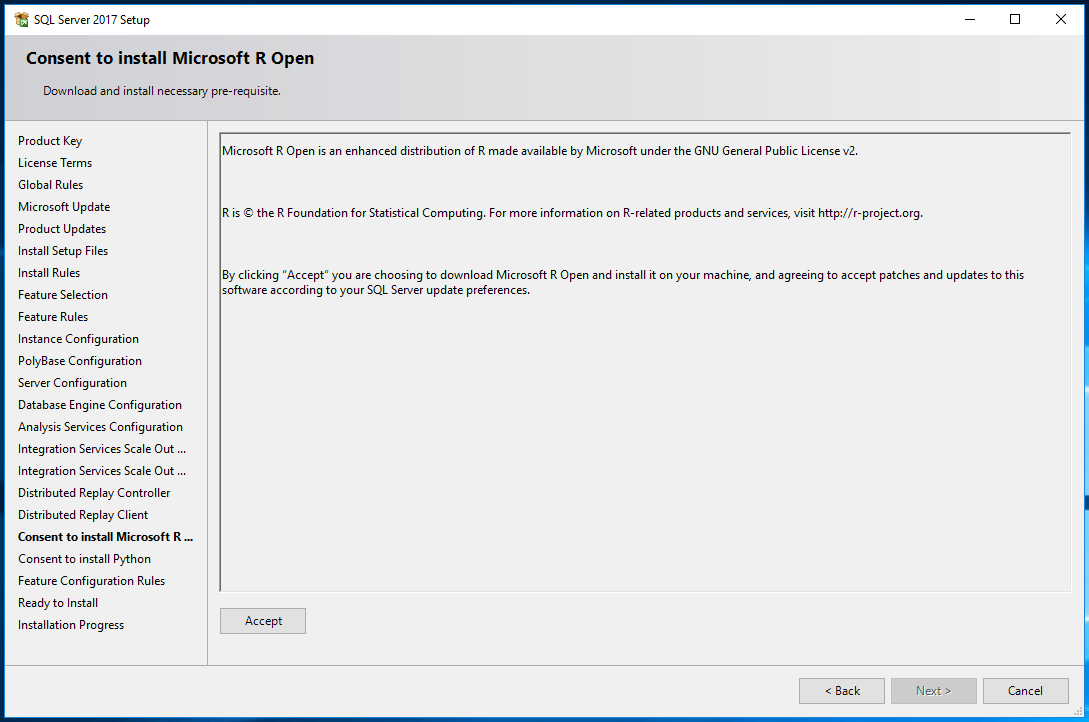
Task: Select PolyBase Configuration step
Action: pos(80,361)
